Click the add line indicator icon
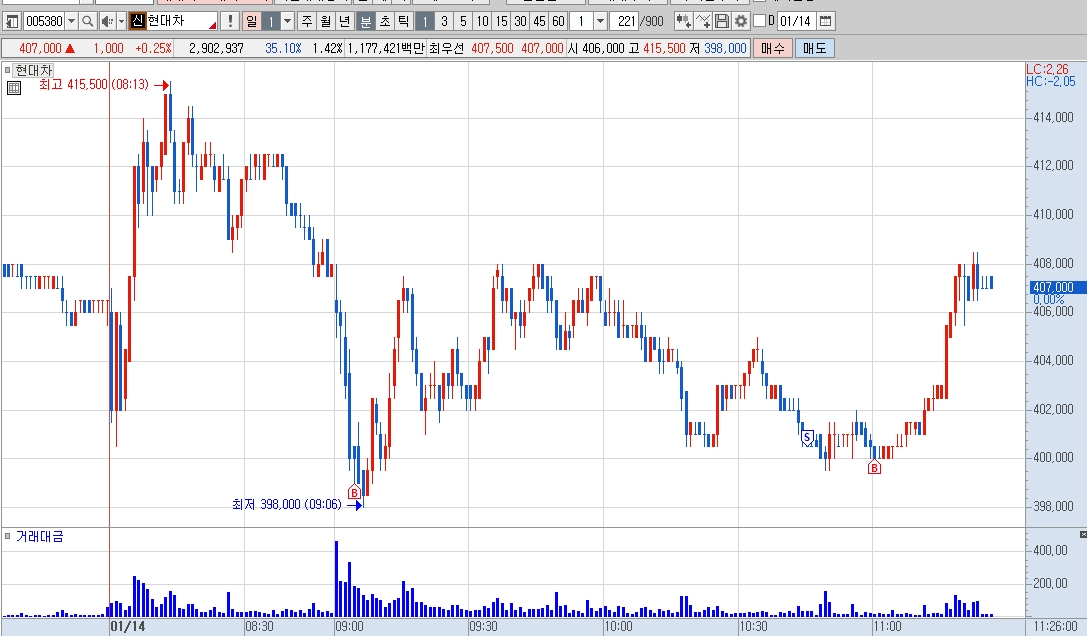Image resolution: width=1087 pixels, height=636 pixels. pos(702,22)
